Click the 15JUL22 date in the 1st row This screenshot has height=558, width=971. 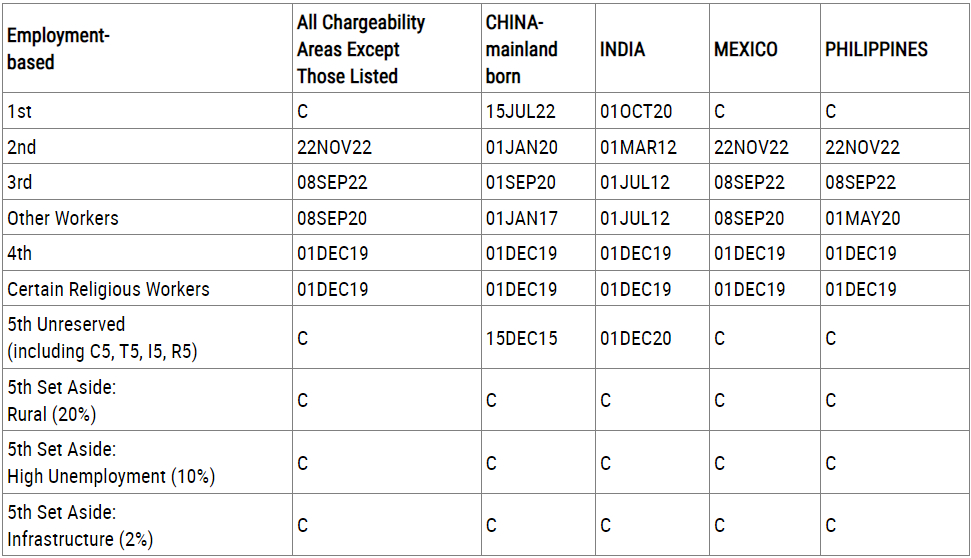pos(520,111)
